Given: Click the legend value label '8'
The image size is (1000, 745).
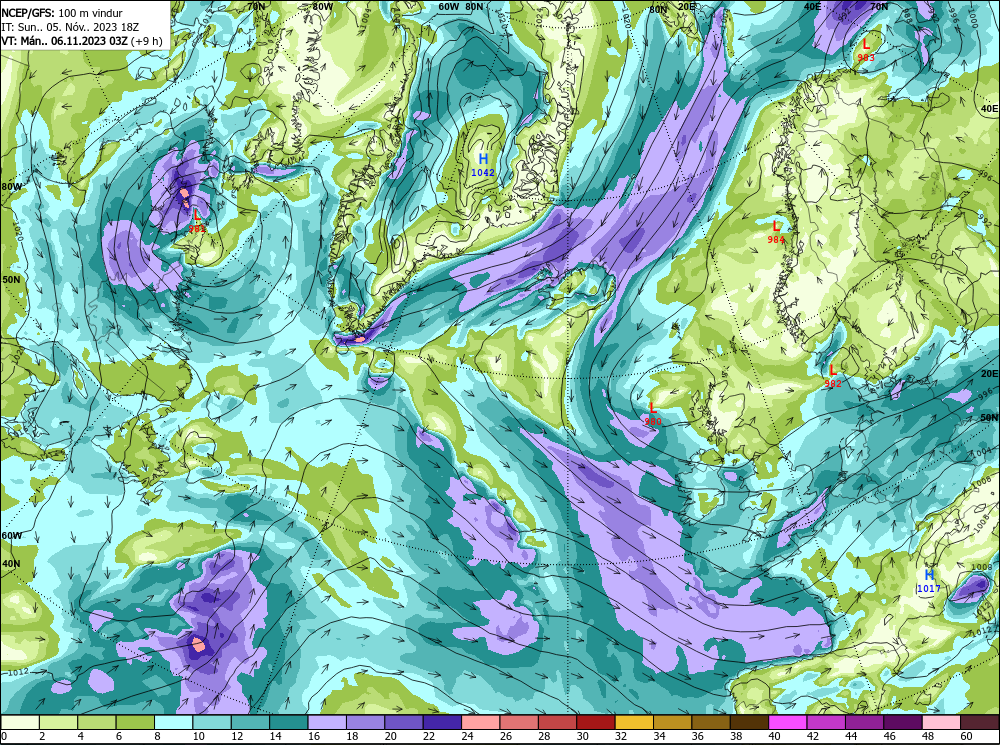Looking at the screenshot, I should pos(158,737).
